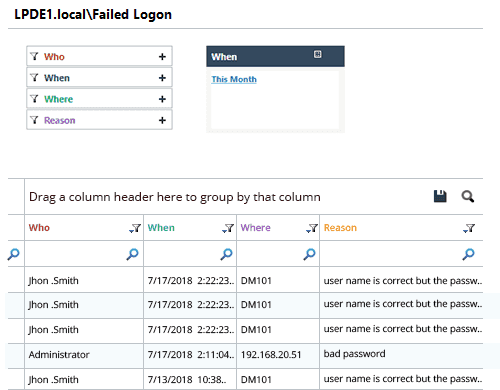Screen dimensions: 500x390
Task: Open search using the magnifier icon beside save
Action: (468, 196)
